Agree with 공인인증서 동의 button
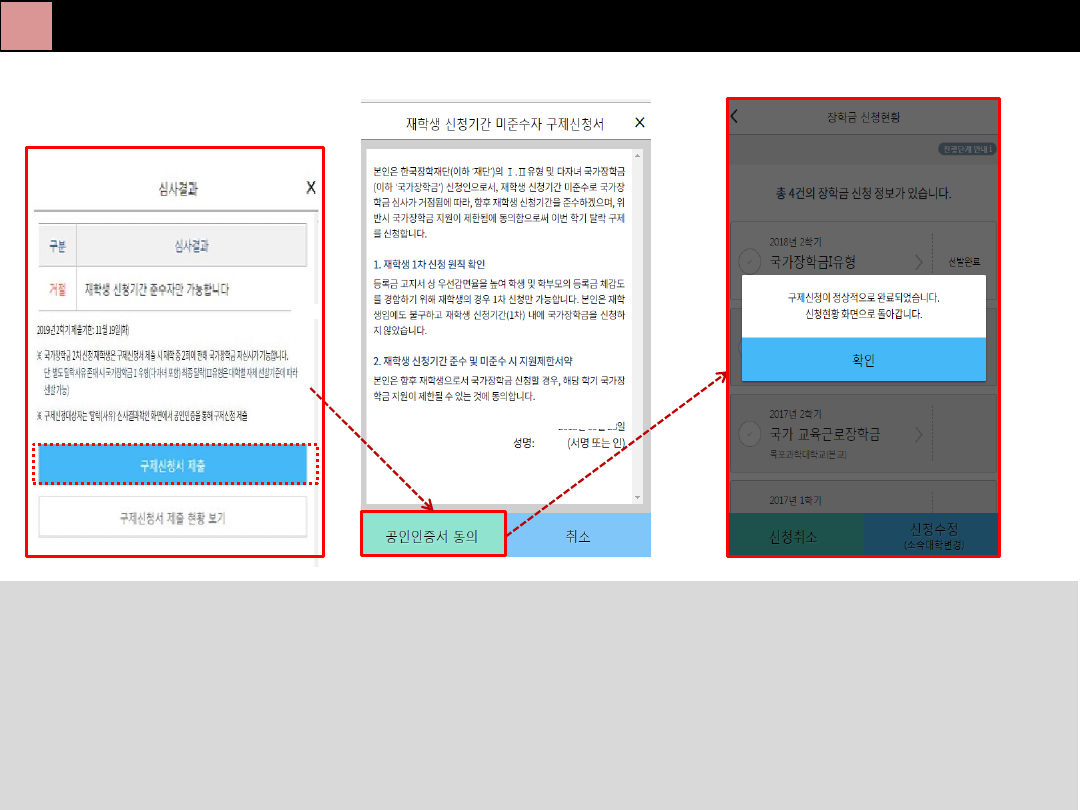 pos(432,536)
